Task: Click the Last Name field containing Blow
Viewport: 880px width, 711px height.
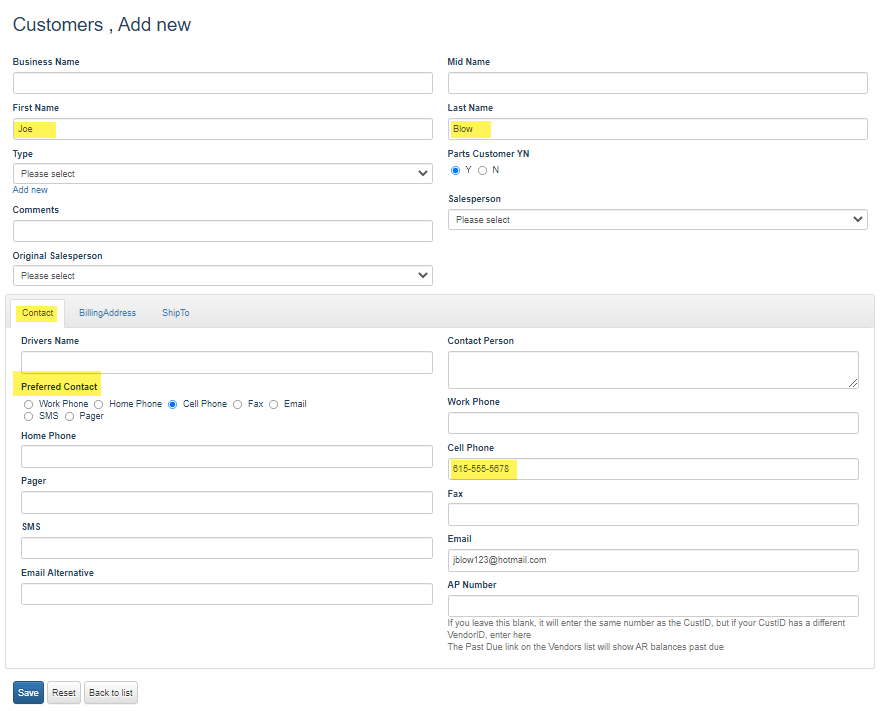Action: pos(658,129)
